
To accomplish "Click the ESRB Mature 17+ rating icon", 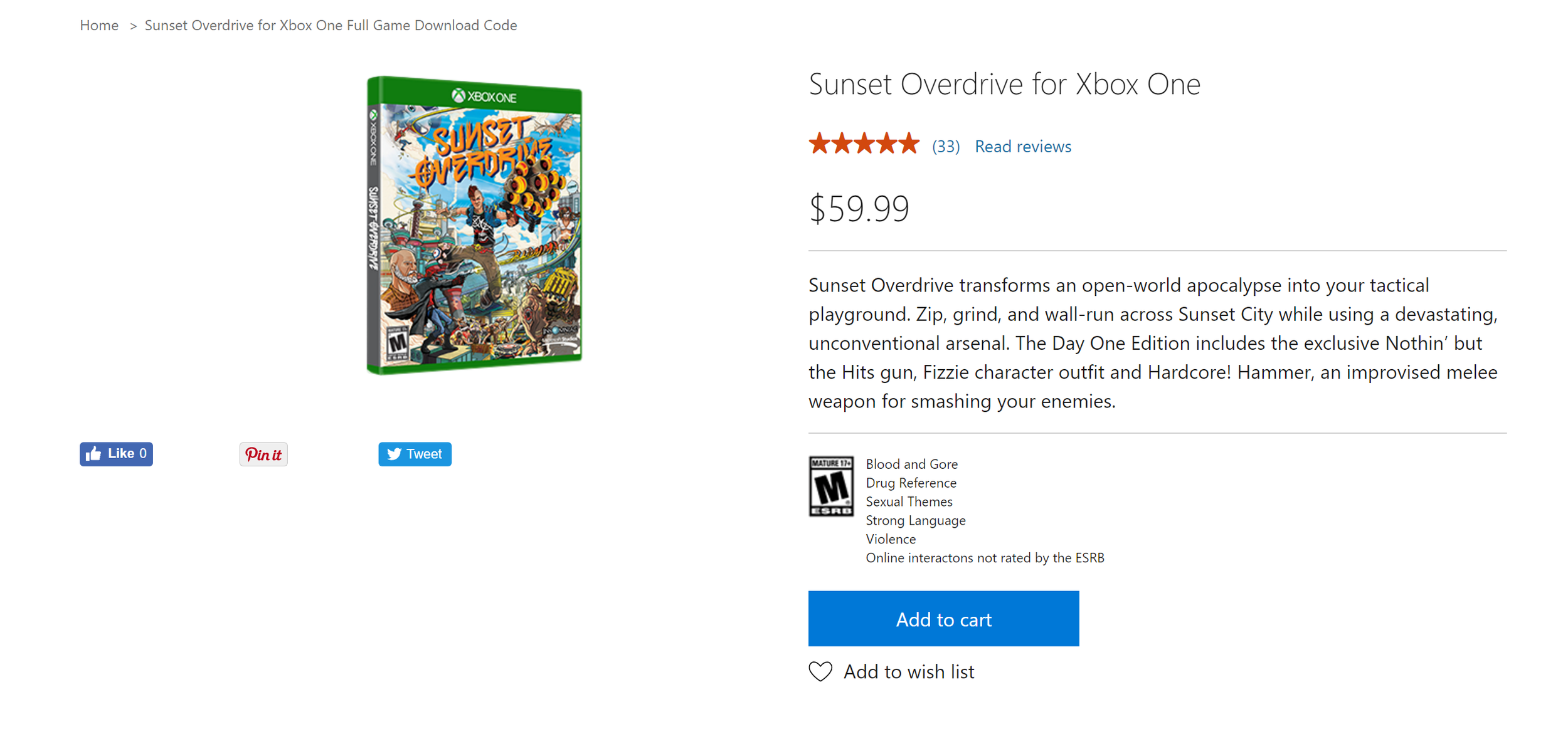I will (x=831, y=486).
